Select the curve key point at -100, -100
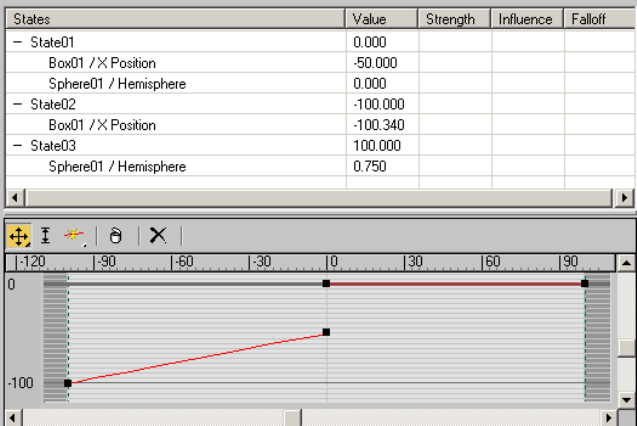 click(68, 383)
